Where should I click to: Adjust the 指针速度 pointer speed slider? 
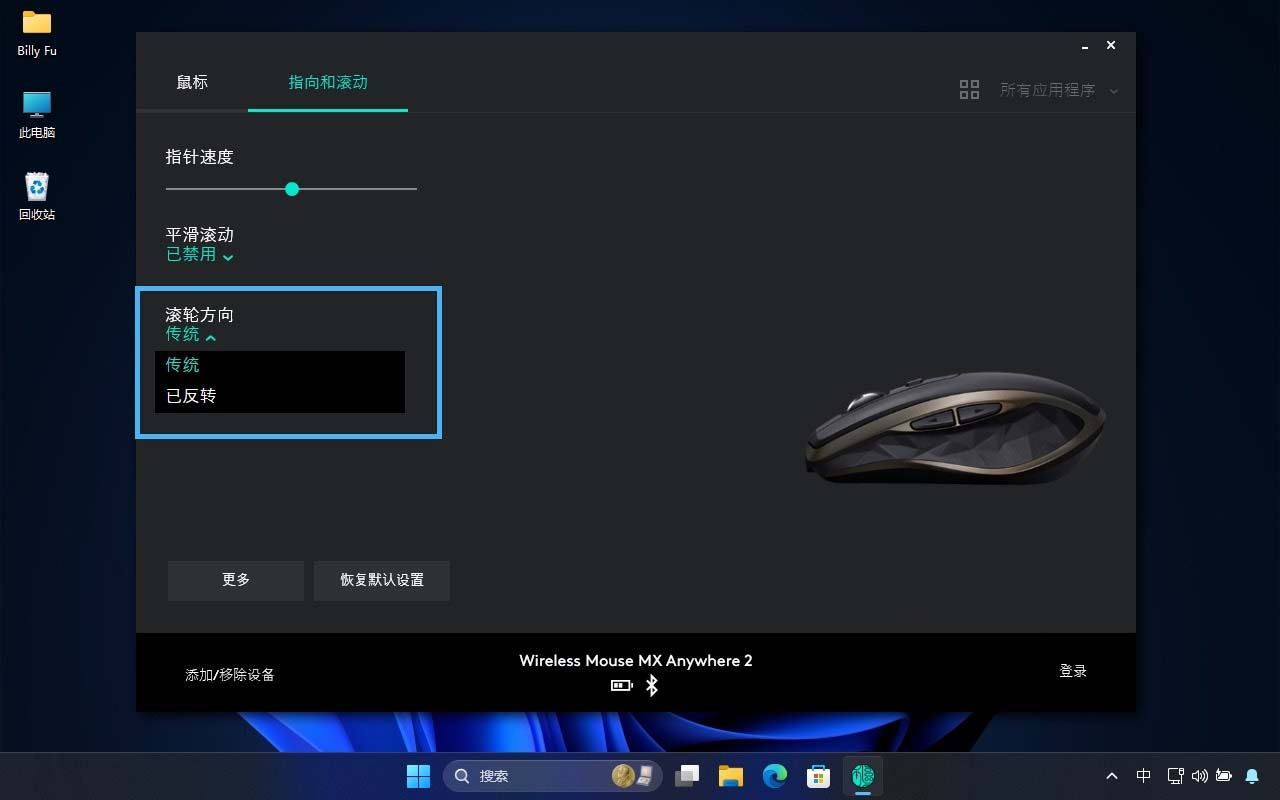tap(291, 189)
